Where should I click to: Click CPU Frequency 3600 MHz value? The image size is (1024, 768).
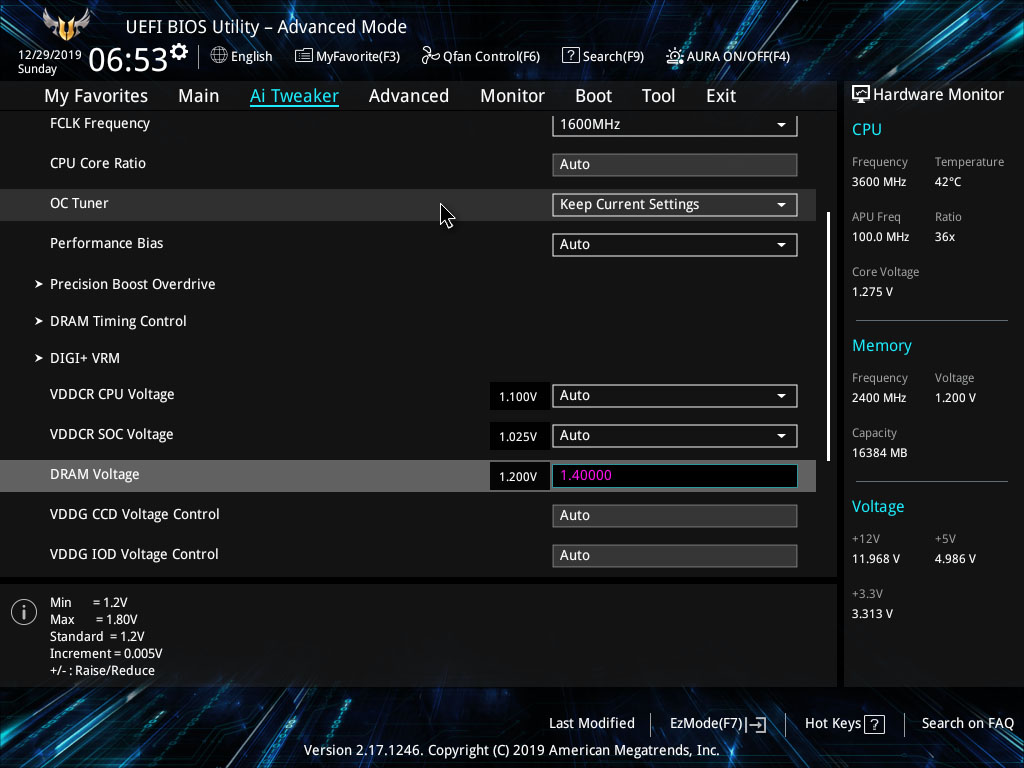[x=879, y=182]
